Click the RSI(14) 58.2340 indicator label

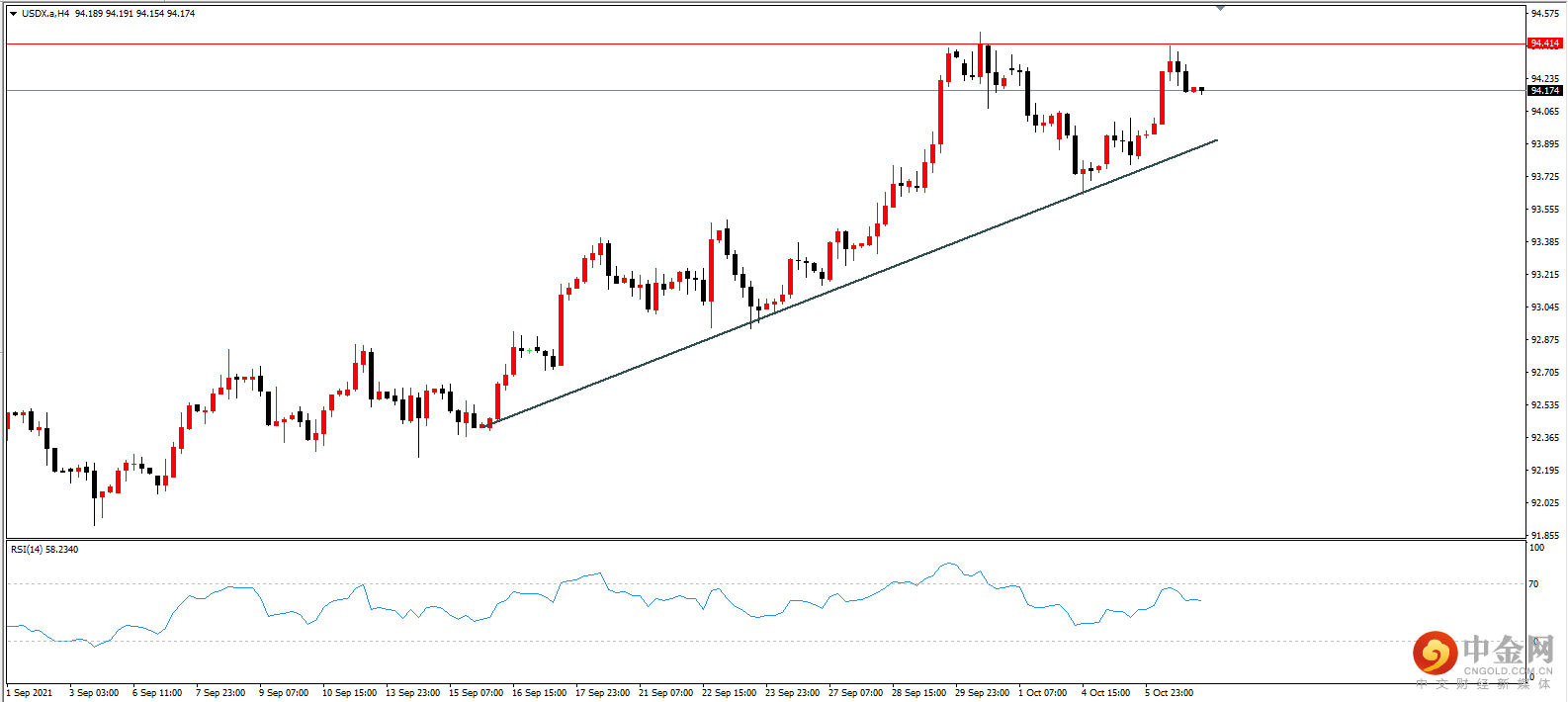click(x=44, y=549)
